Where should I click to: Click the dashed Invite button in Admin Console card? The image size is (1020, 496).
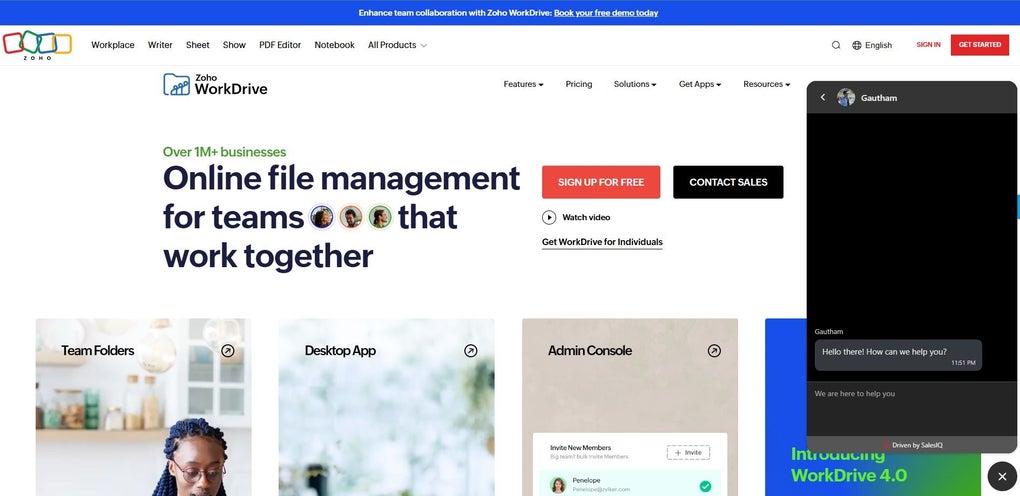click(x=688, y=452)
